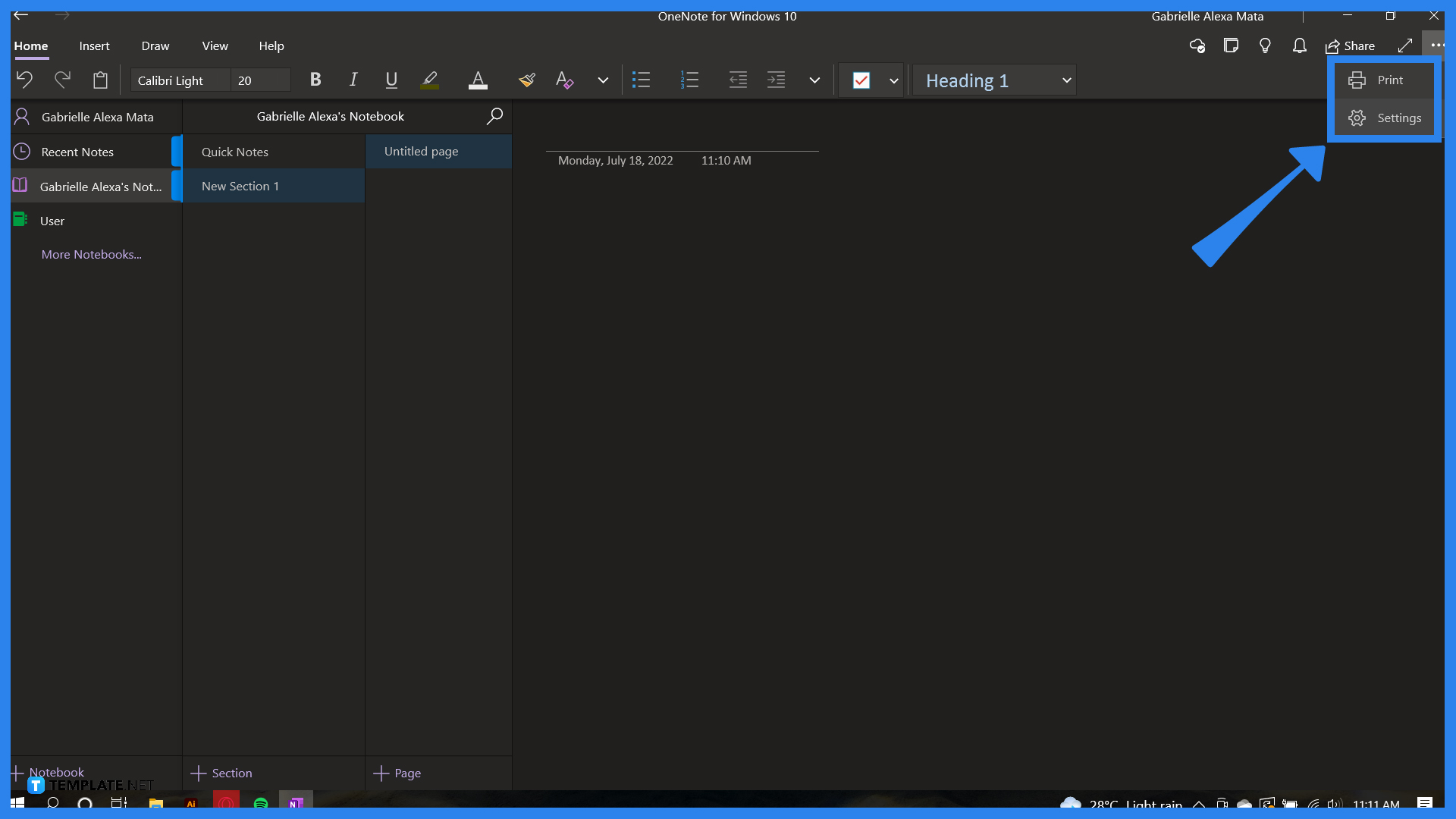
Task: Open the text highlighter tool
Action: tap(429, 80)
